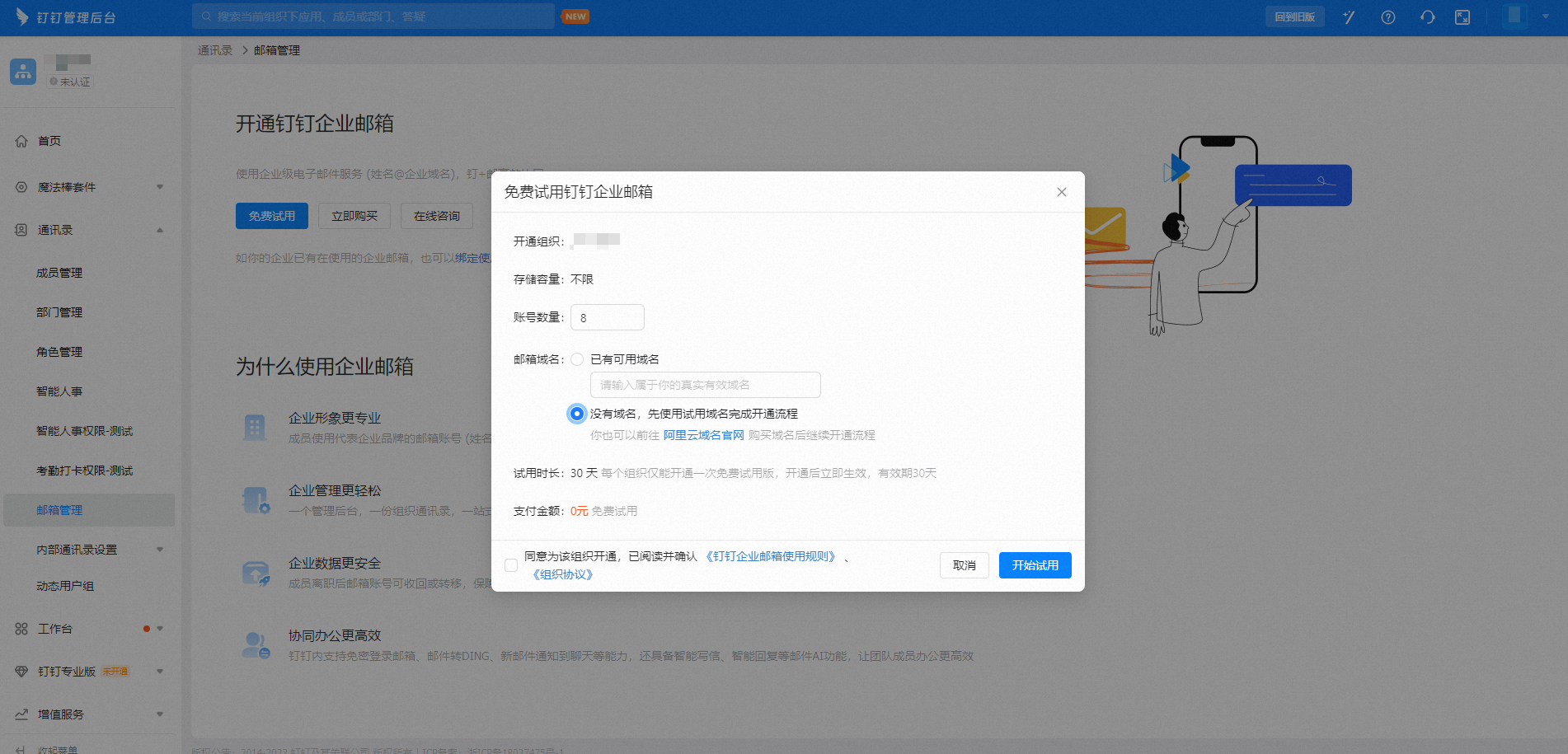Screen dimensions: 1568x754
Task: Click the 钉钉专业版 diamond icon
Action: pyautogui.click(x=21, y=672)
